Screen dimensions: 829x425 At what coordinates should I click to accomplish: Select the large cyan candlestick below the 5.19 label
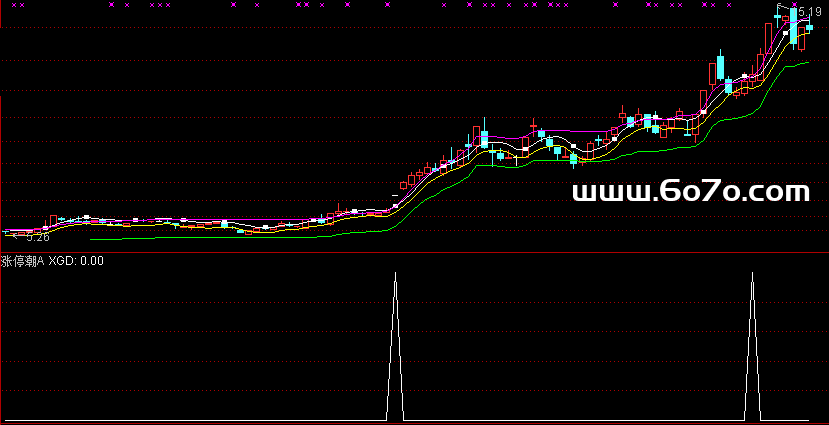[x=793, y=30]
